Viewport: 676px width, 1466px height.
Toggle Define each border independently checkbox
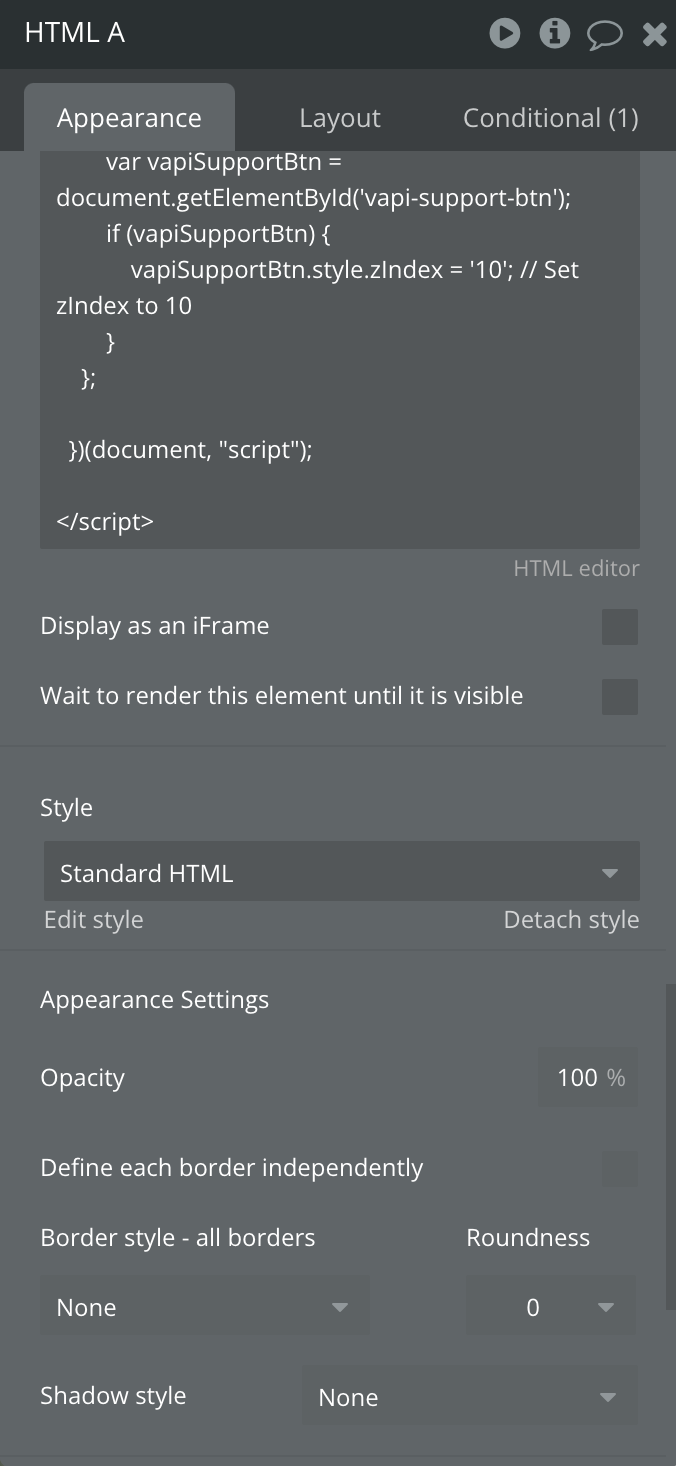[x=619, y=1168]
